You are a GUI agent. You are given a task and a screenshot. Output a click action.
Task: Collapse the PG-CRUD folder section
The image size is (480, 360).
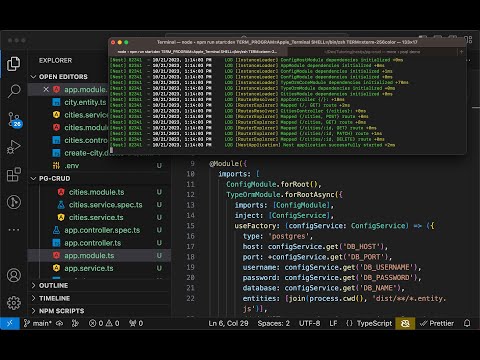54,178
